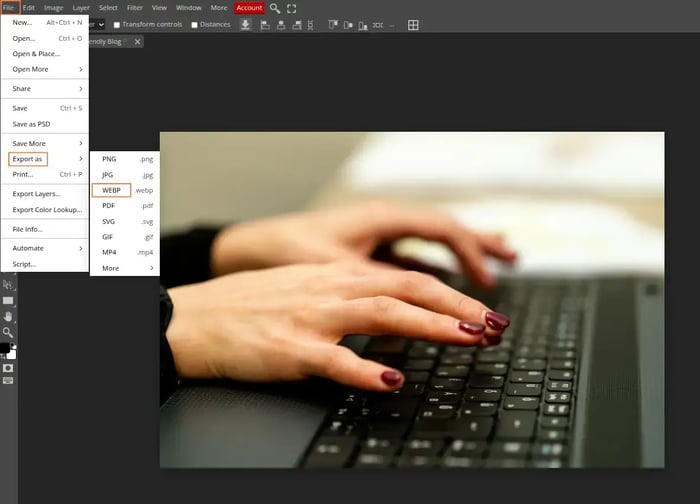
Task: Click the search magnifier icon in menu bar
Action: click(275, 8)
